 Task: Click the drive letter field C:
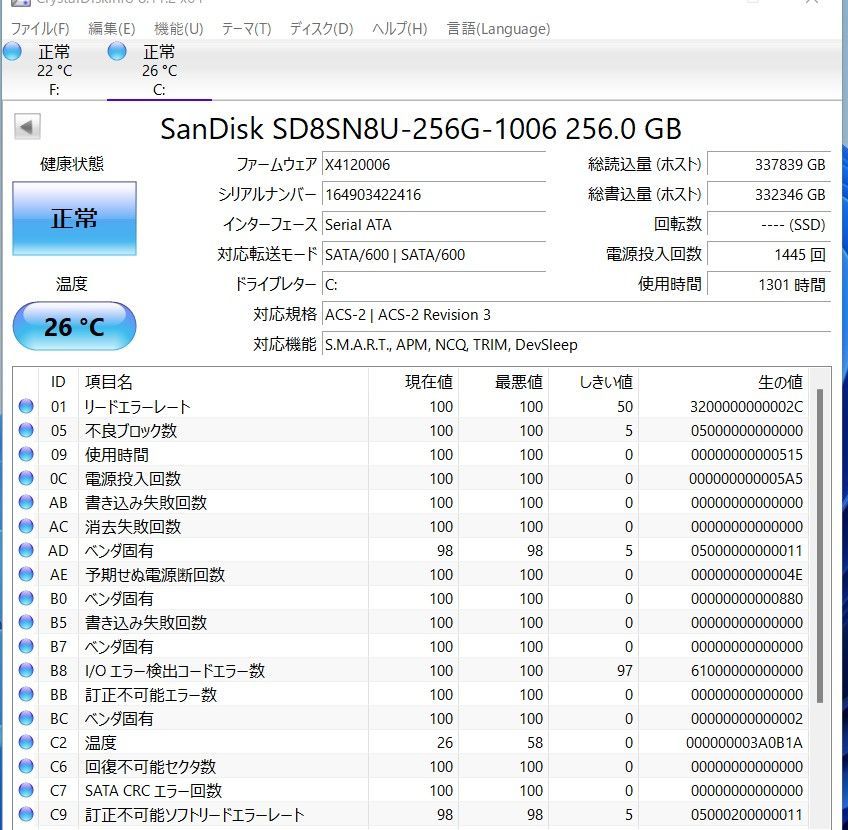click(434, 284)
